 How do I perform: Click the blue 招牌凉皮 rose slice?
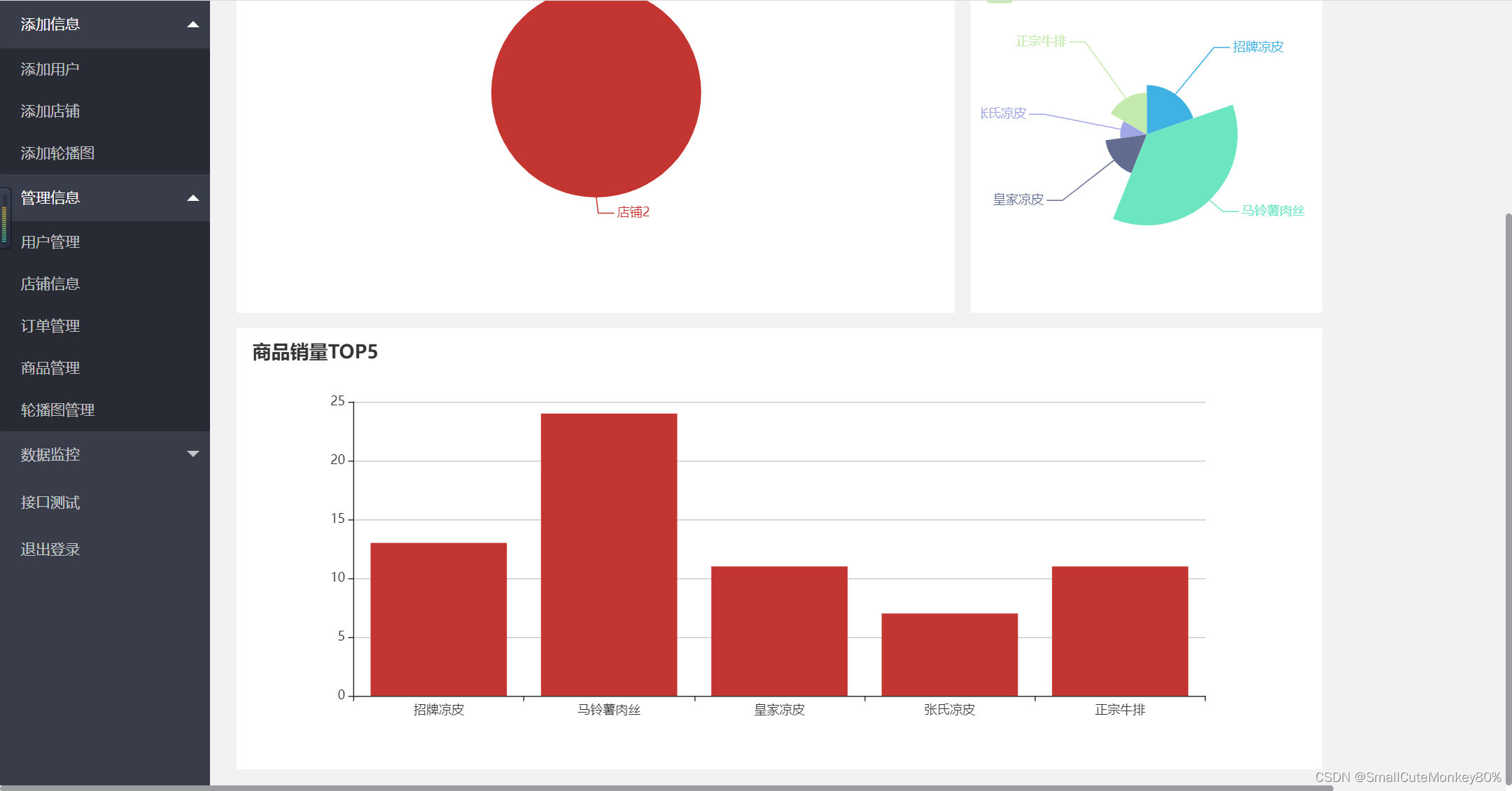1165,111
